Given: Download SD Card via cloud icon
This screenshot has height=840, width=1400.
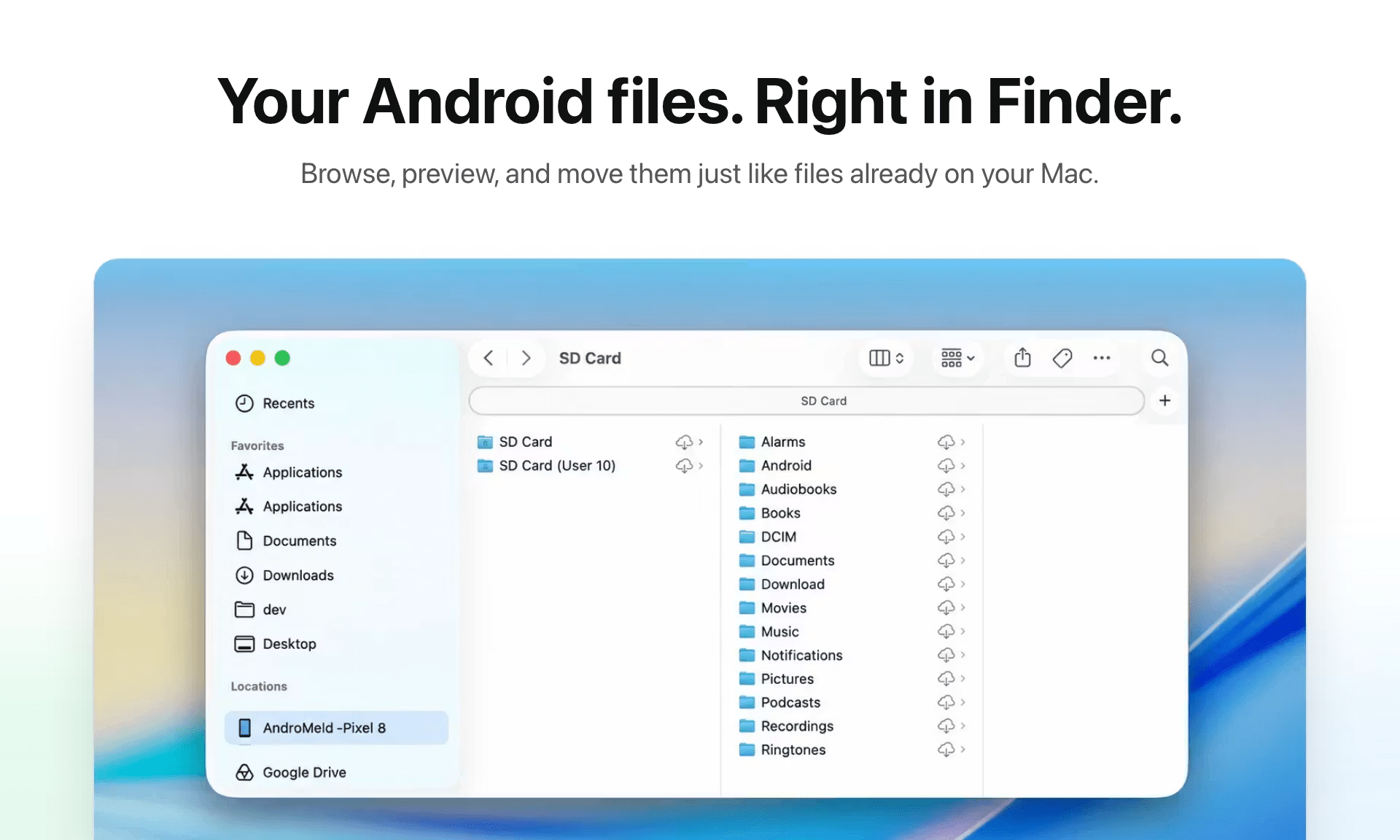Looking at the screenshot, I should pyautogui.click(x=684, y=442).
